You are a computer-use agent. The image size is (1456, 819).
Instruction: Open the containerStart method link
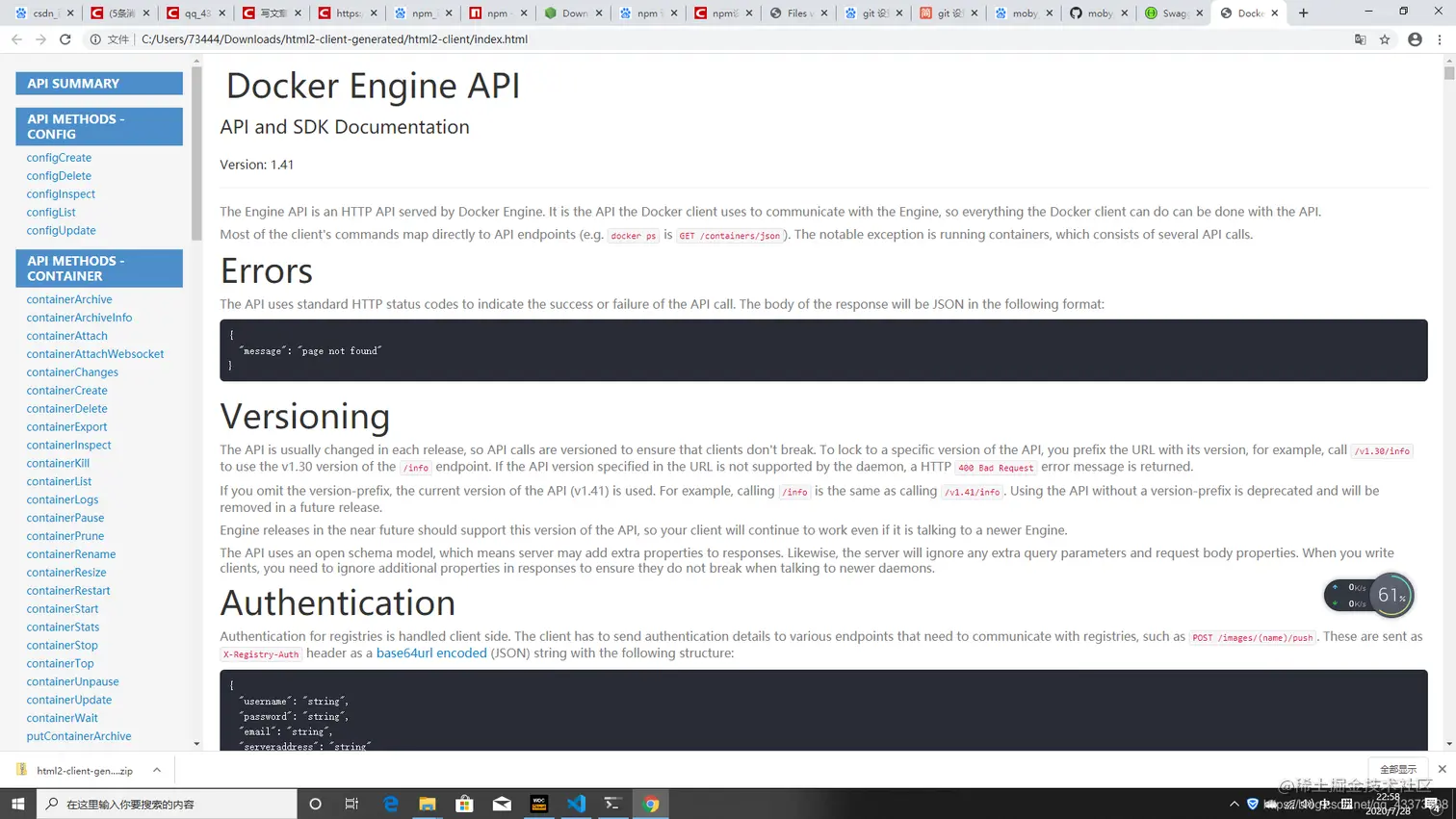coord(63,609)
